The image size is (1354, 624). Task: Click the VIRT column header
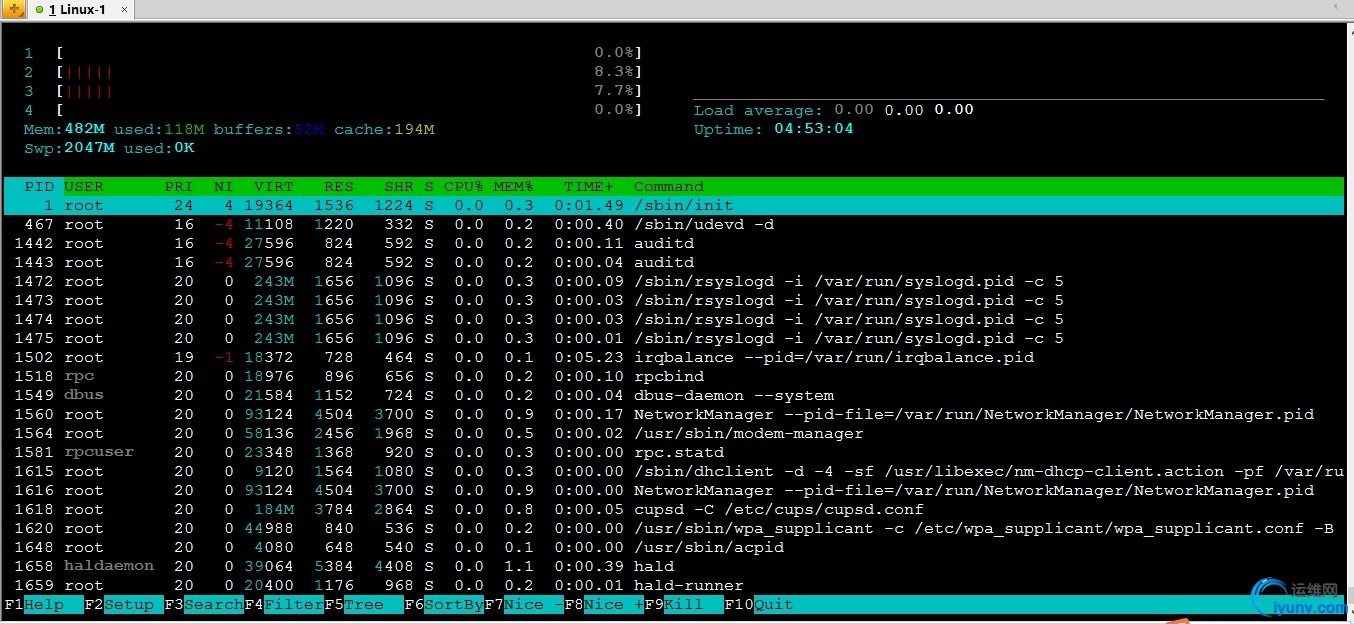[x=274, y=186]
